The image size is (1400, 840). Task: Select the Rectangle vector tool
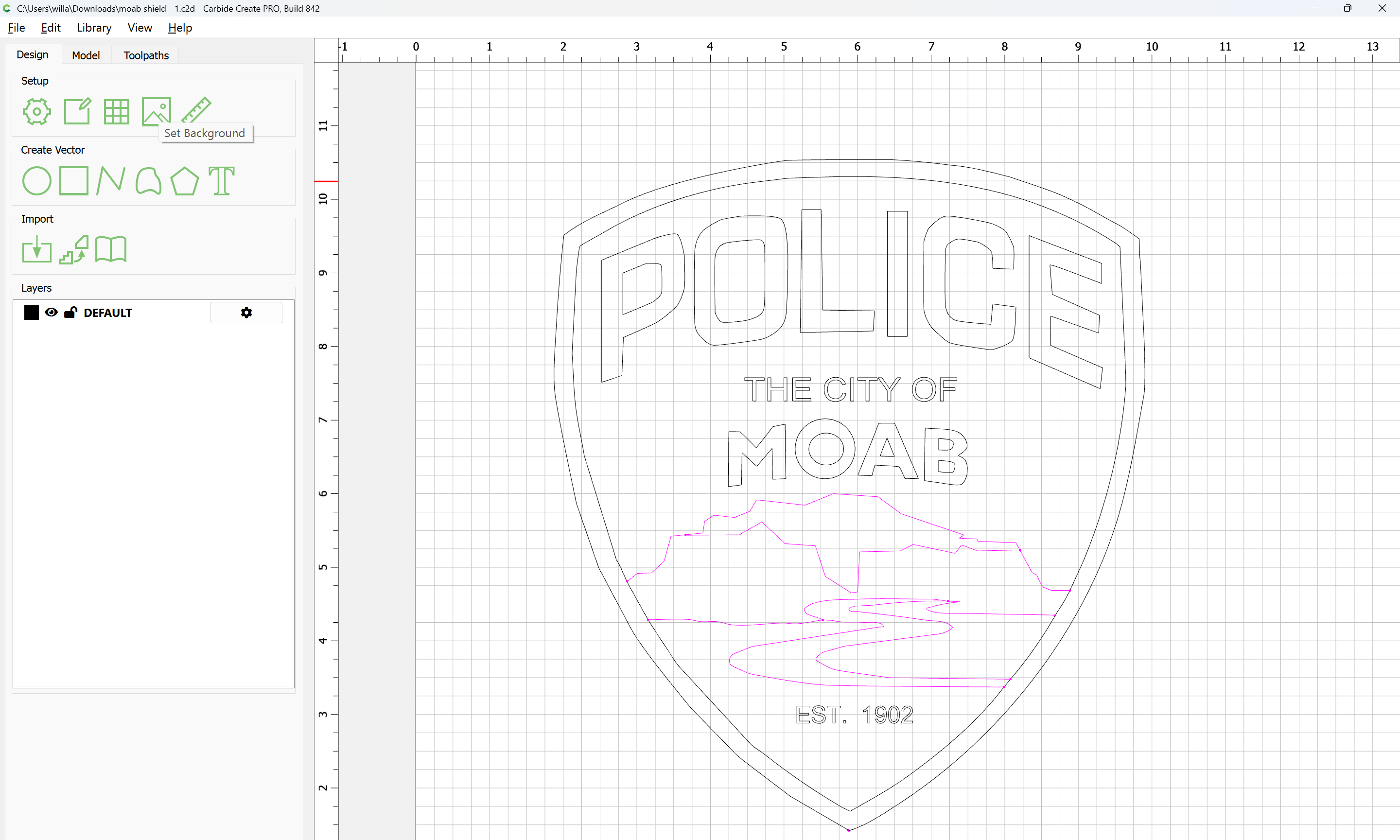(74, 181)
